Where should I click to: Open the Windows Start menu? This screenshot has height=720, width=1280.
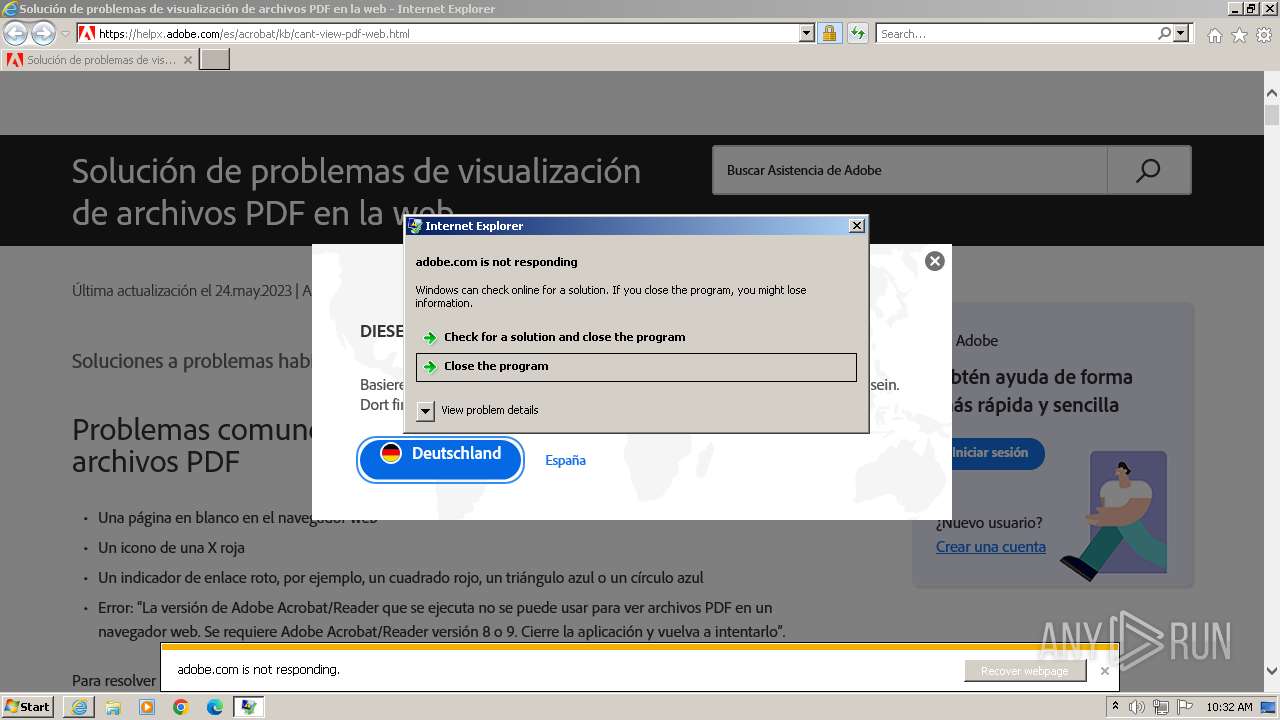click(x=28, y=707)
